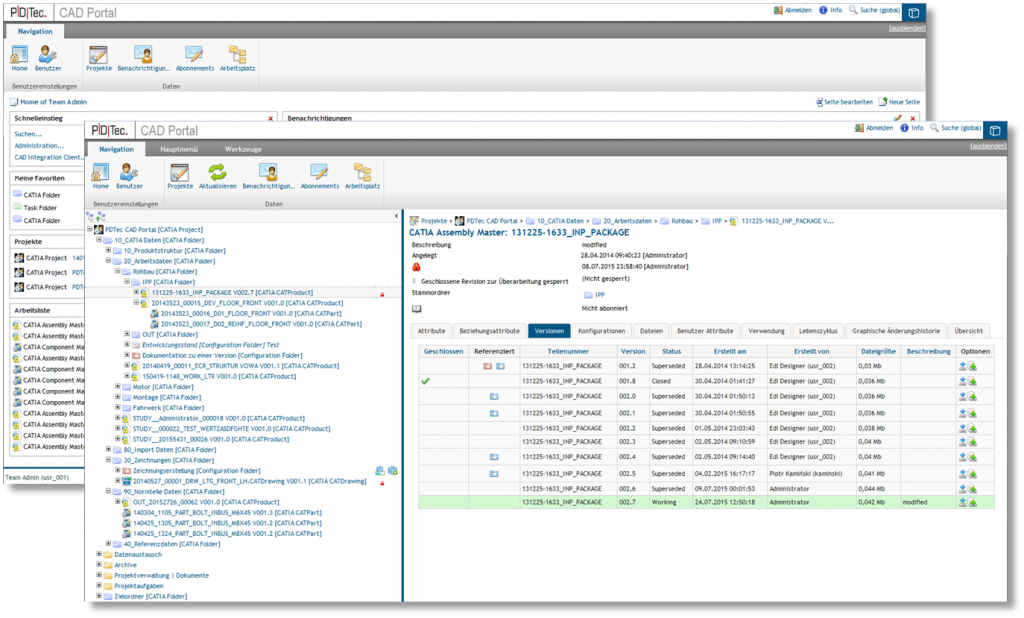Collapse the 30_Zeichnungen folder node

coord(108,460)
